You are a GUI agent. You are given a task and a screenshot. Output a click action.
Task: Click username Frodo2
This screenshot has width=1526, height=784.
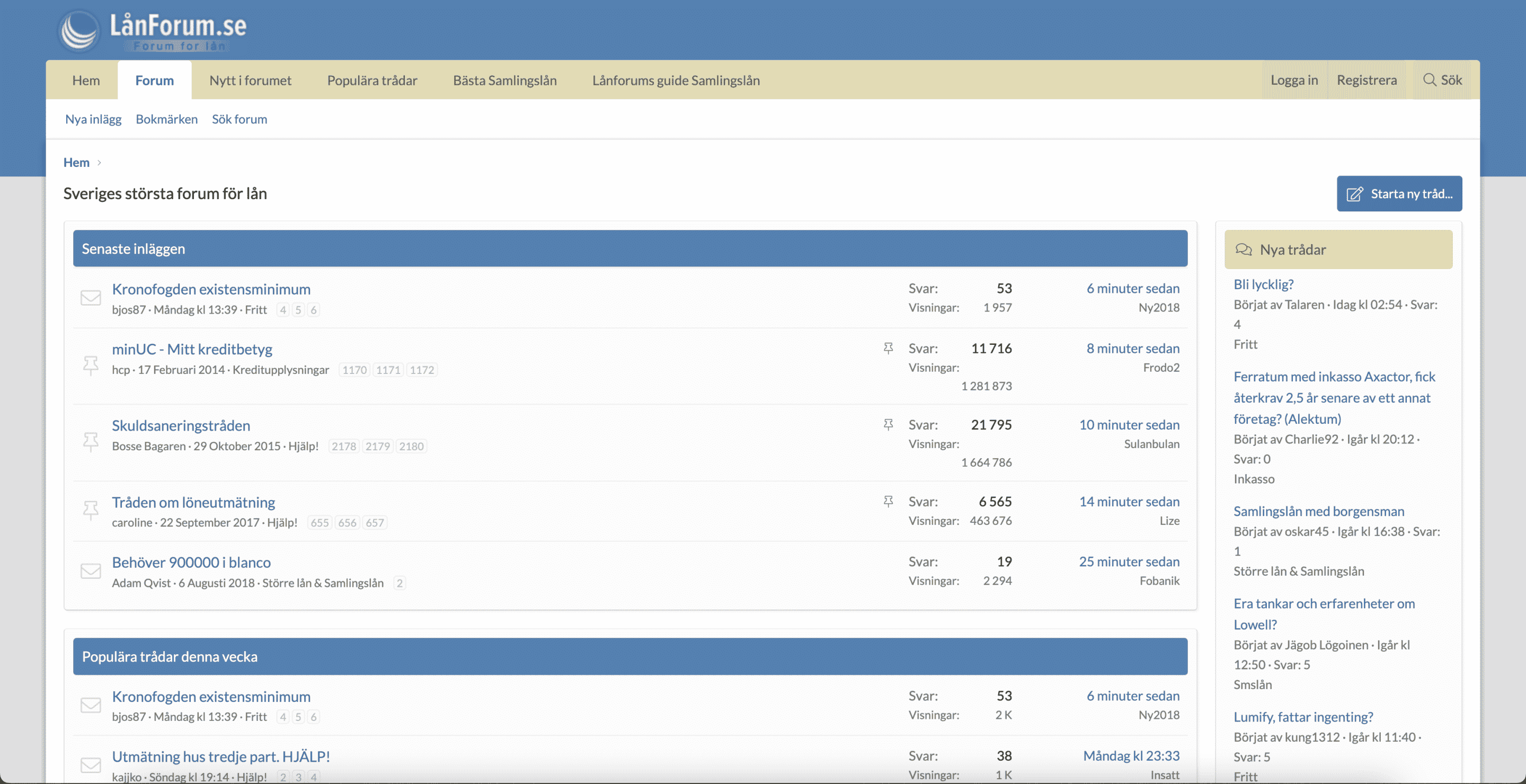point(1161,368)
